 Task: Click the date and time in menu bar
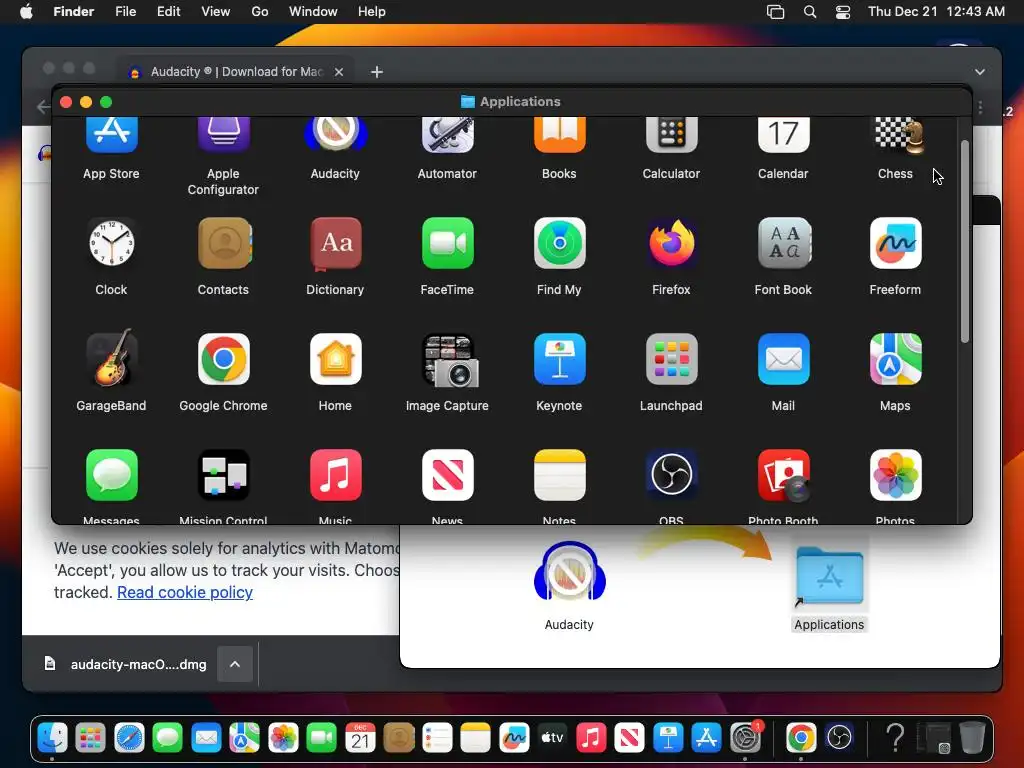pos(936,11)
